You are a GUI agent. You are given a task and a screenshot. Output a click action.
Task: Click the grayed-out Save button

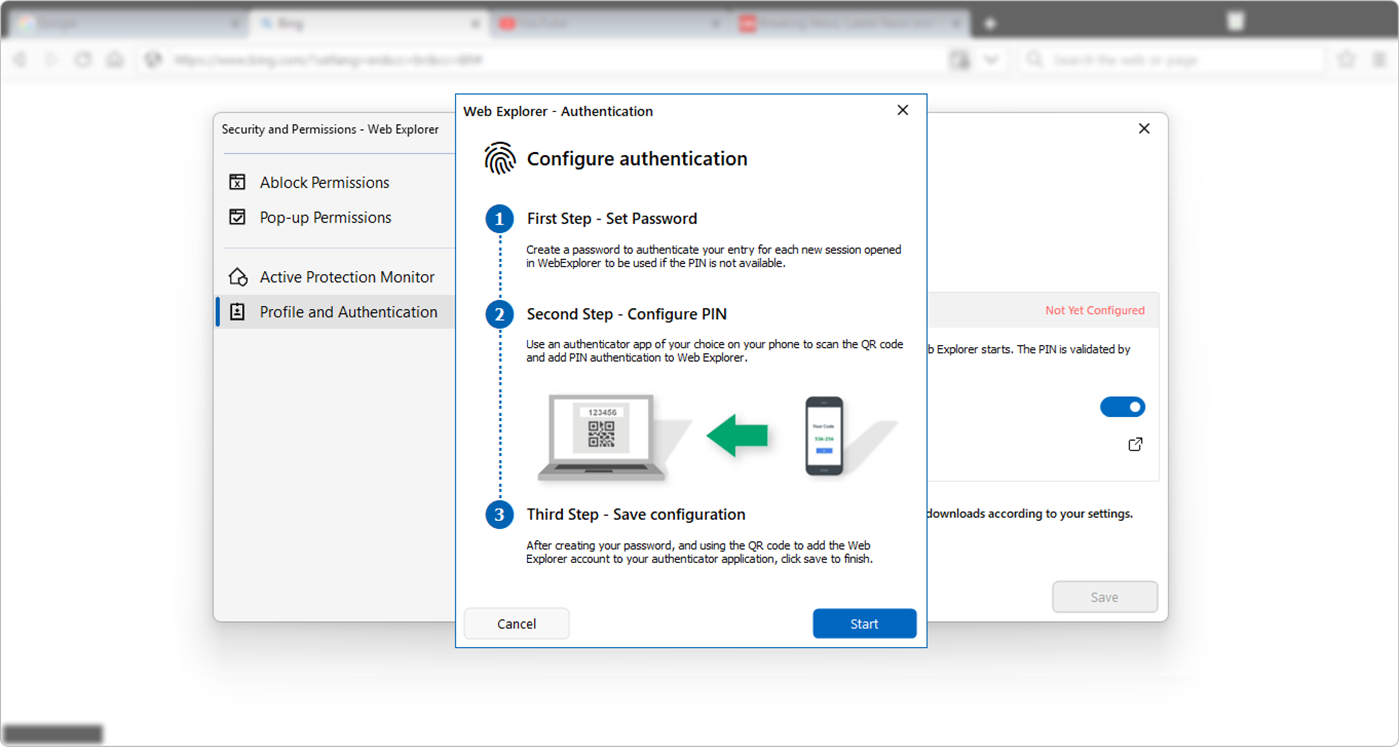click(x=1104, y=596)
